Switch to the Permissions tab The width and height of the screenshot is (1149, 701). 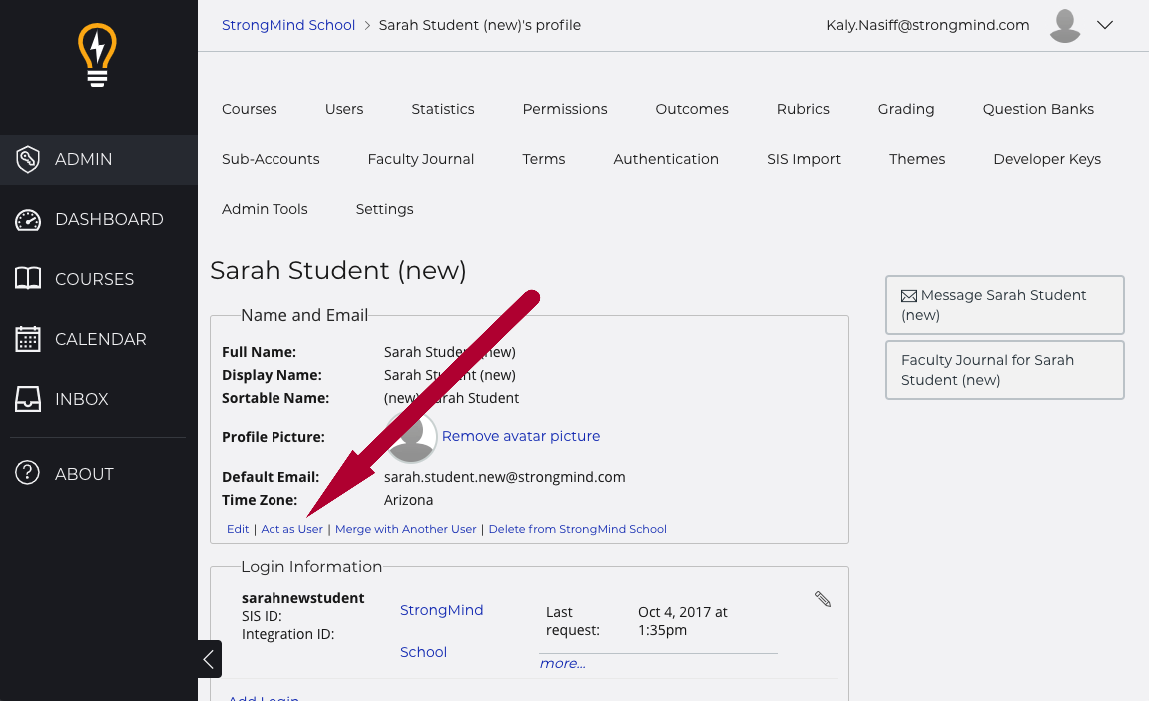point(564,109)
